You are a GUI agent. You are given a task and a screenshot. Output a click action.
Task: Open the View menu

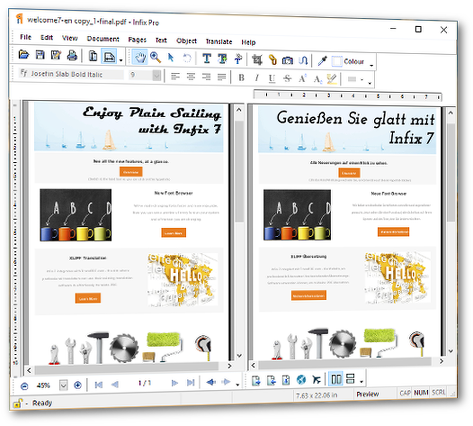pyautogui.click(x=70, y=38)
